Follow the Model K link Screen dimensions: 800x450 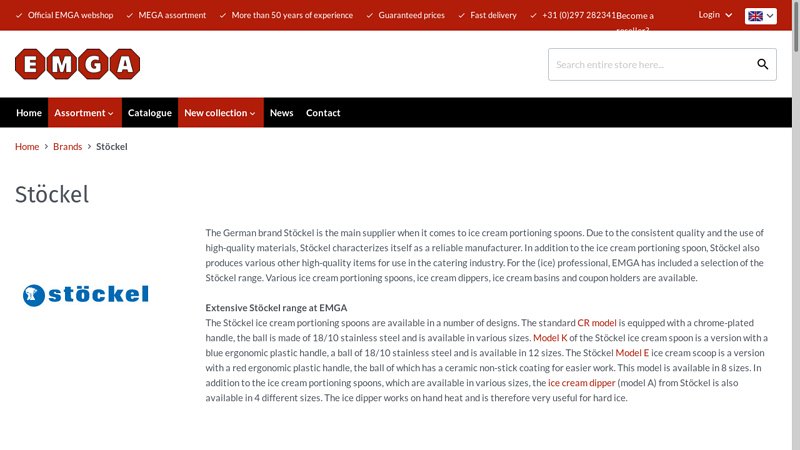click(x=550, y=338)
